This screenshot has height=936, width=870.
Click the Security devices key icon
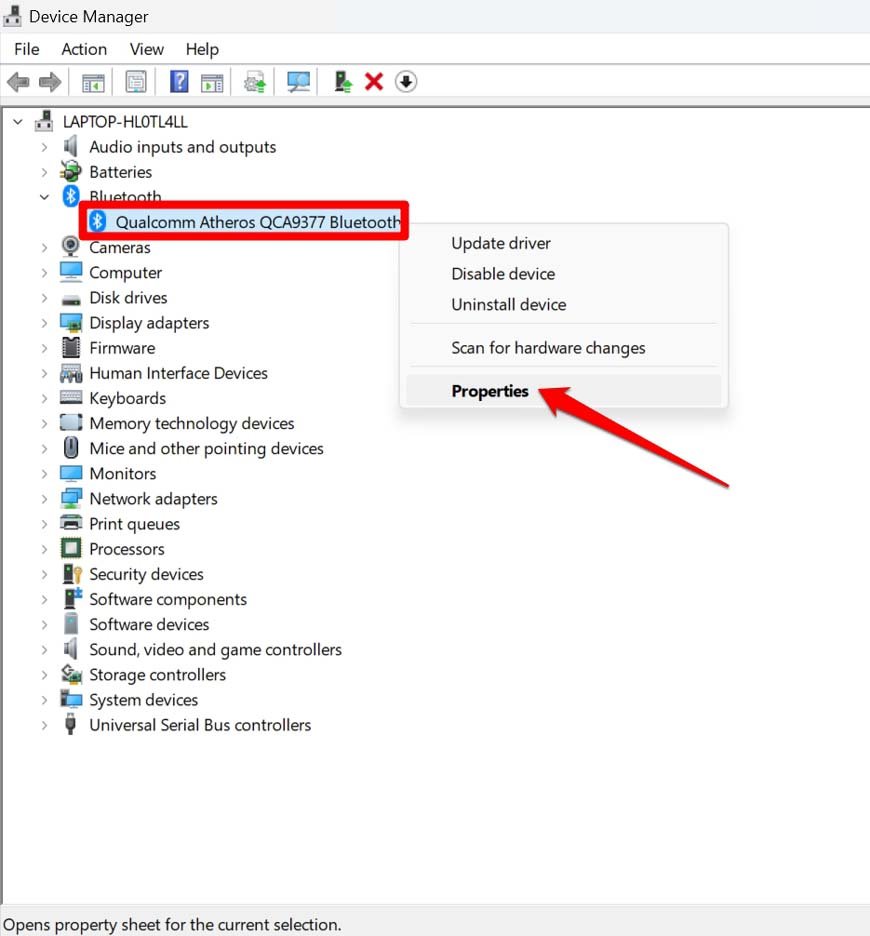(72, 574)
